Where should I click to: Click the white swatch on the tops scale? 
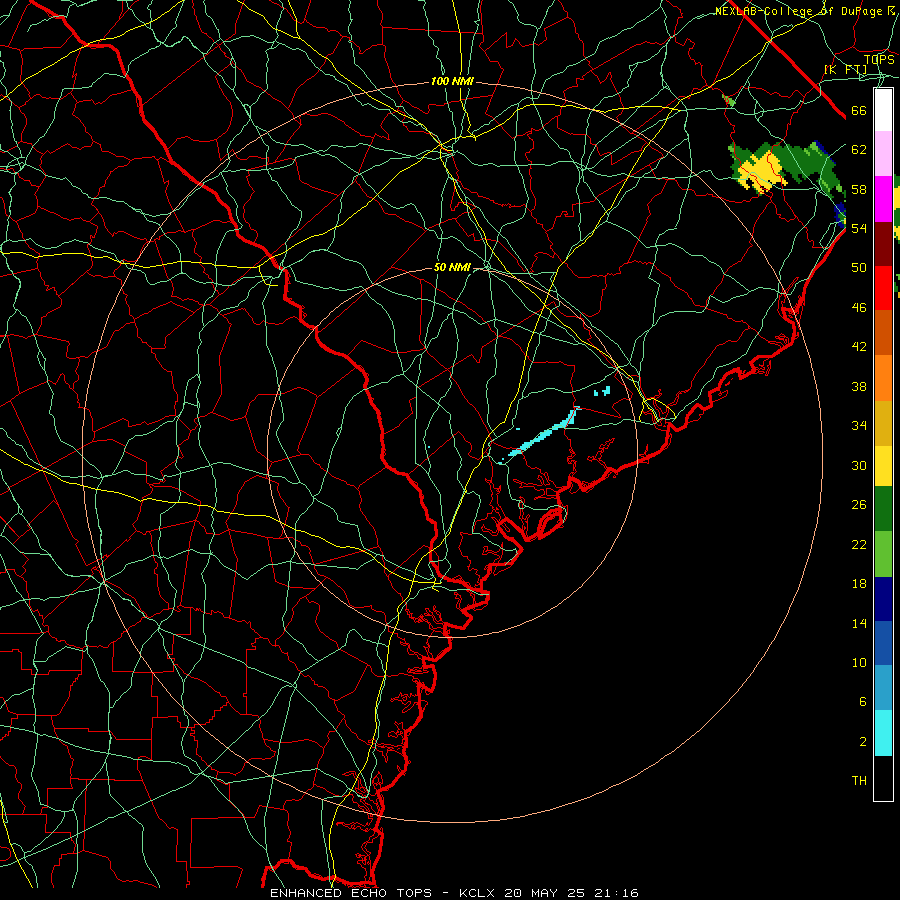pos(883,110)
